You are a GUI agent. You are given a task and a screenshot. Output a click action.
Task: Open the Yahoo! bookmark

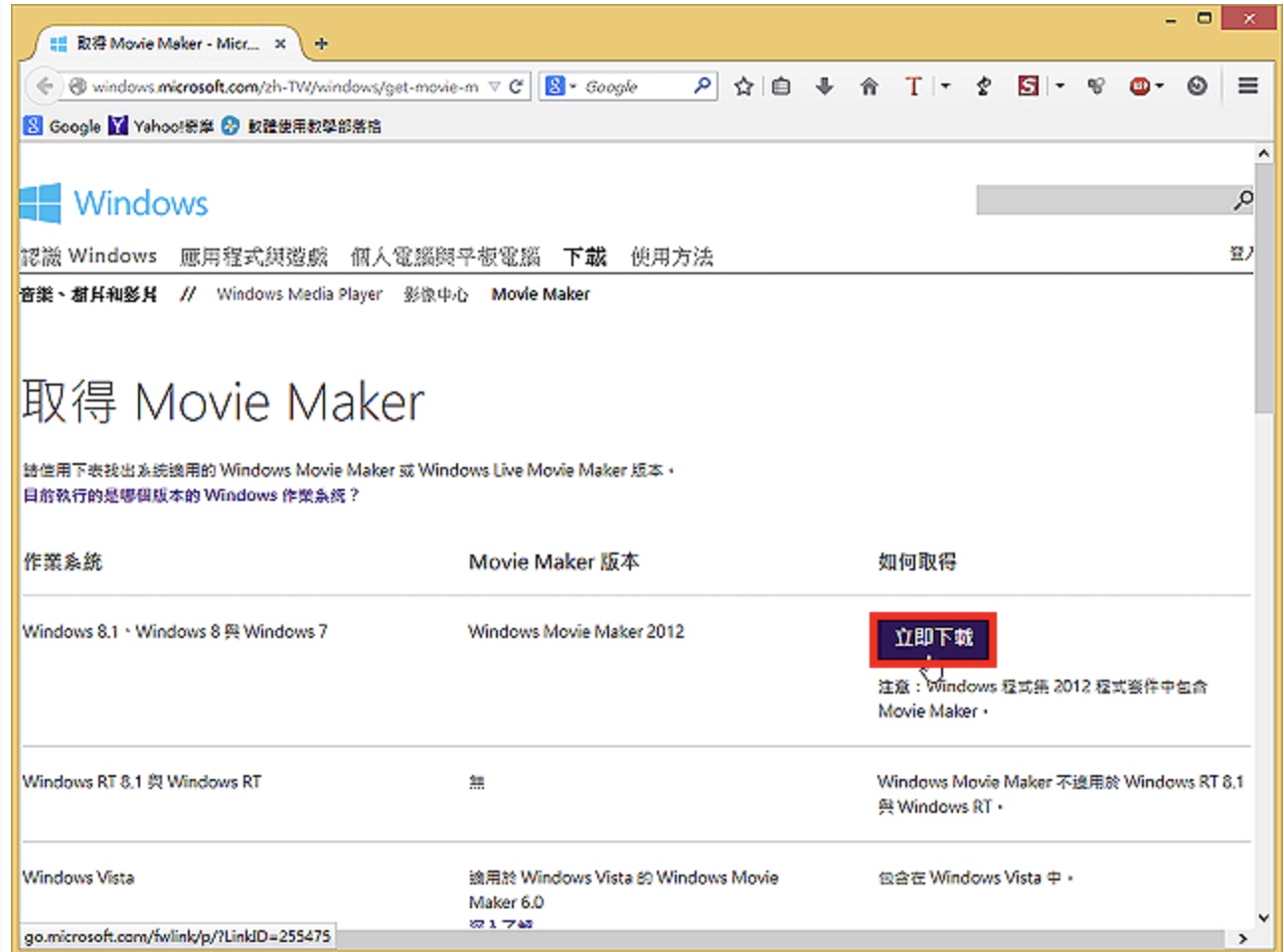pos(161,126)
